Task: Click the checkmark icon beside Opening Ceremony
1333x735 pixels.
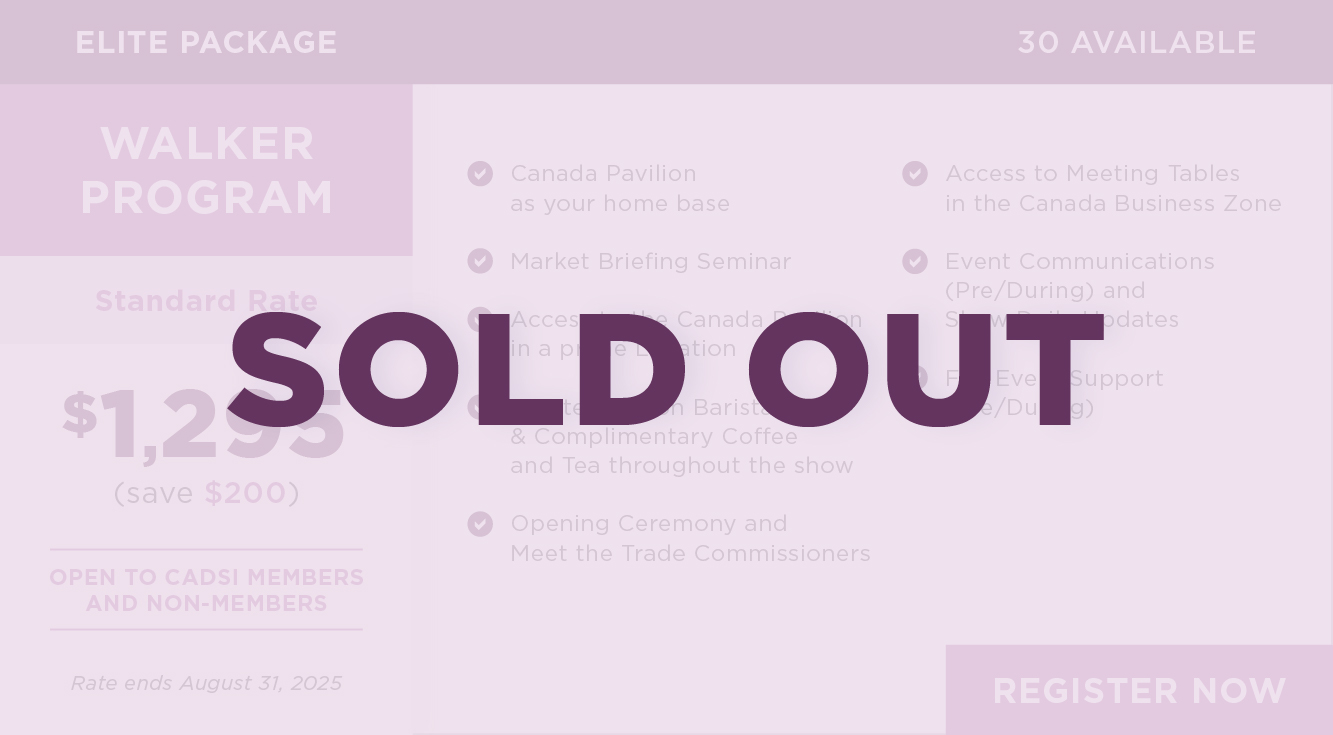Action: click(480, 524)
